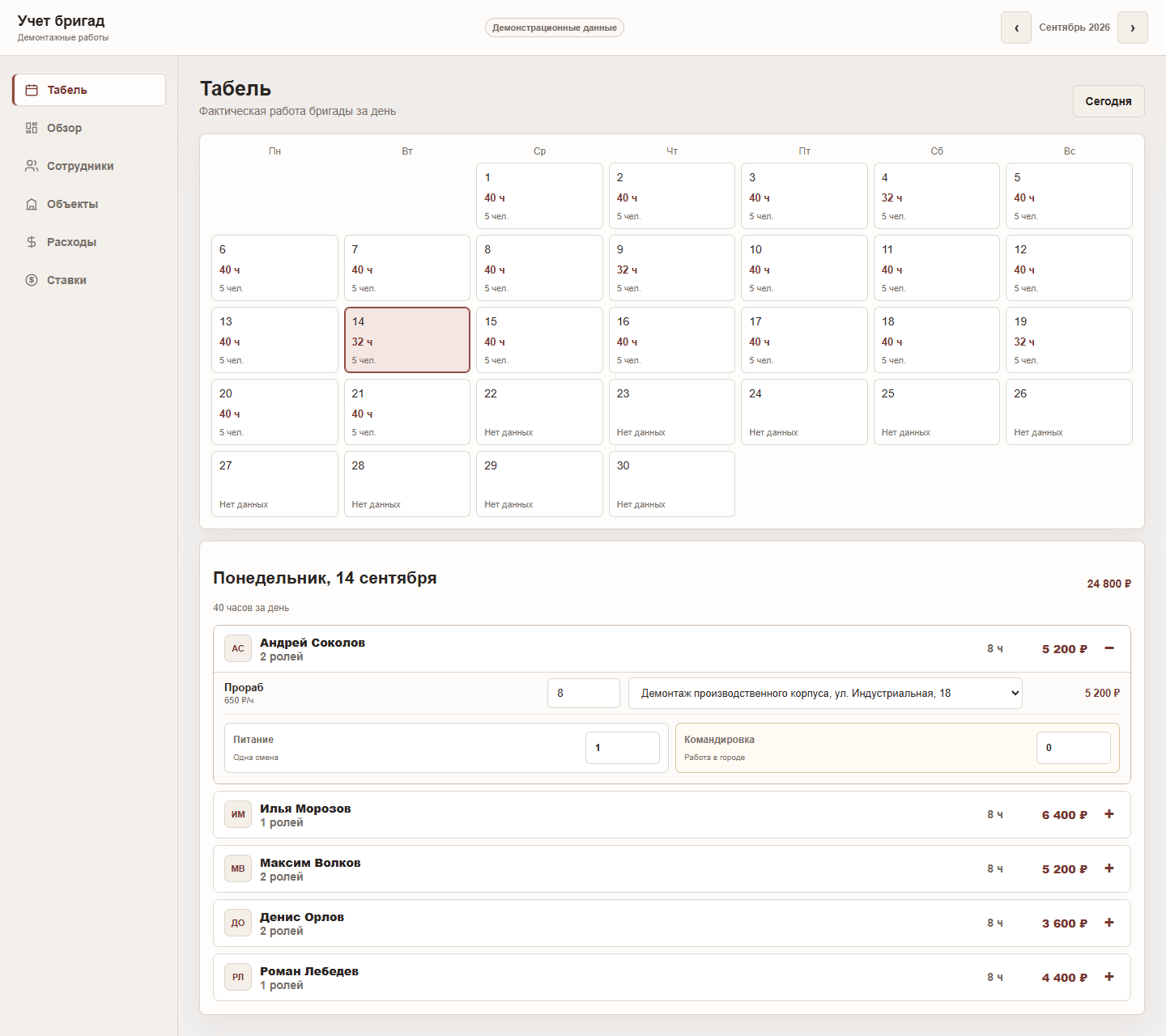The image size is (1166, 1036).
Task: Click the Понедельник, 14 сентября heading
Action: point(325,578)
